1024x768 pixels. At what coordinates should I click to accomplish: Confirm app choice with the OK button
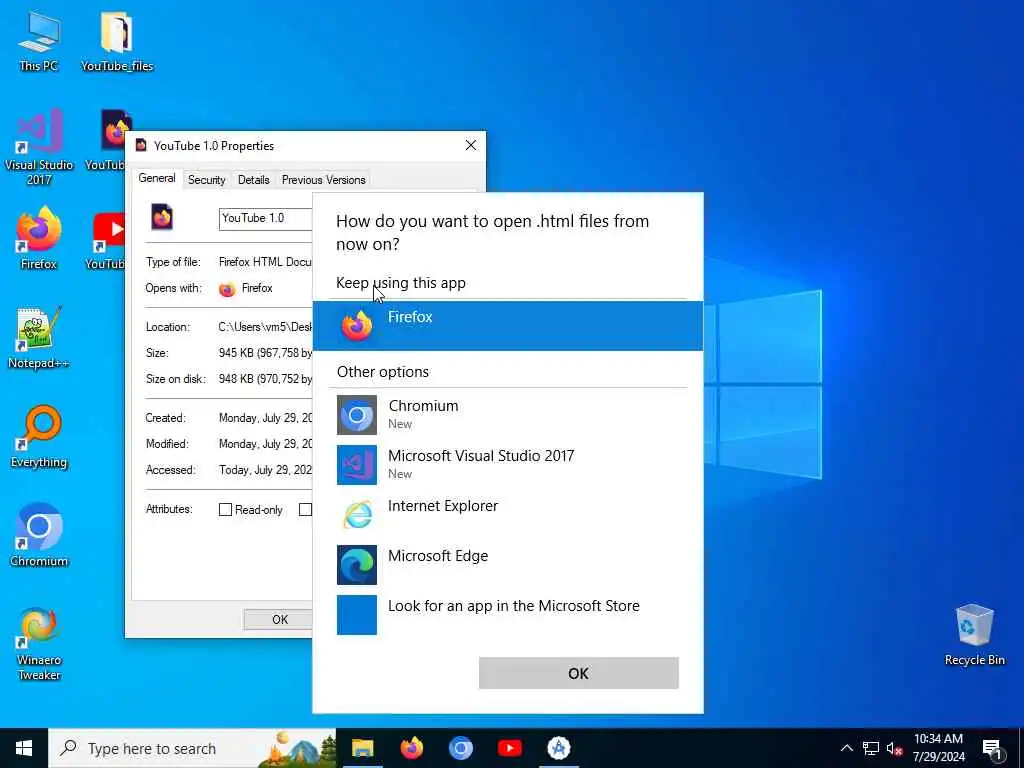point(578,673)
